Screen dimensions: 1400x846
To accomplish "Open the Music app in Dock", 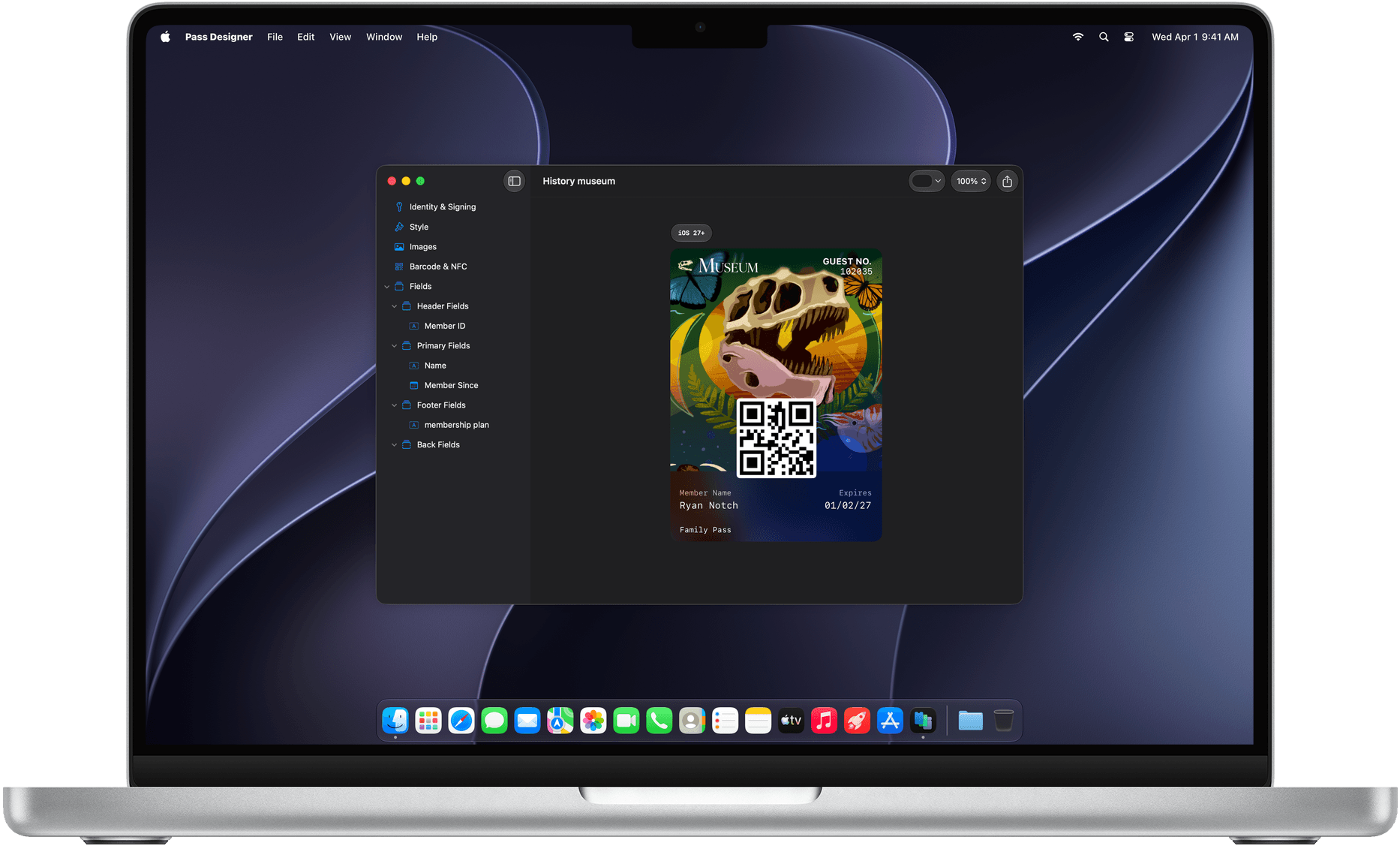I will coord(824,721).
